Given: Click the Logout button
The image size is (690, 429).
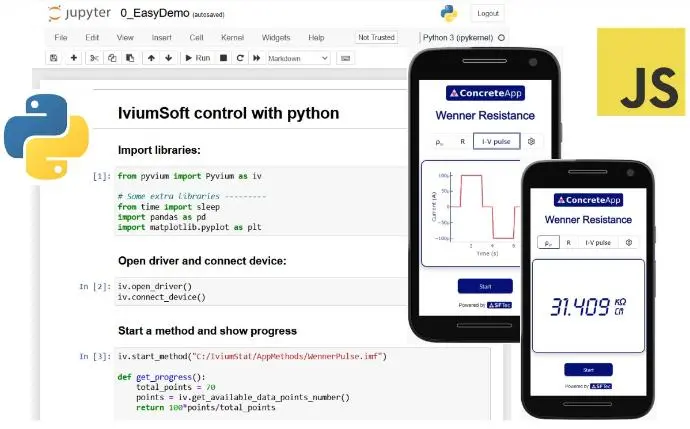Looking at the screenshot, I should pyautogui.click(x=488, y=13).
